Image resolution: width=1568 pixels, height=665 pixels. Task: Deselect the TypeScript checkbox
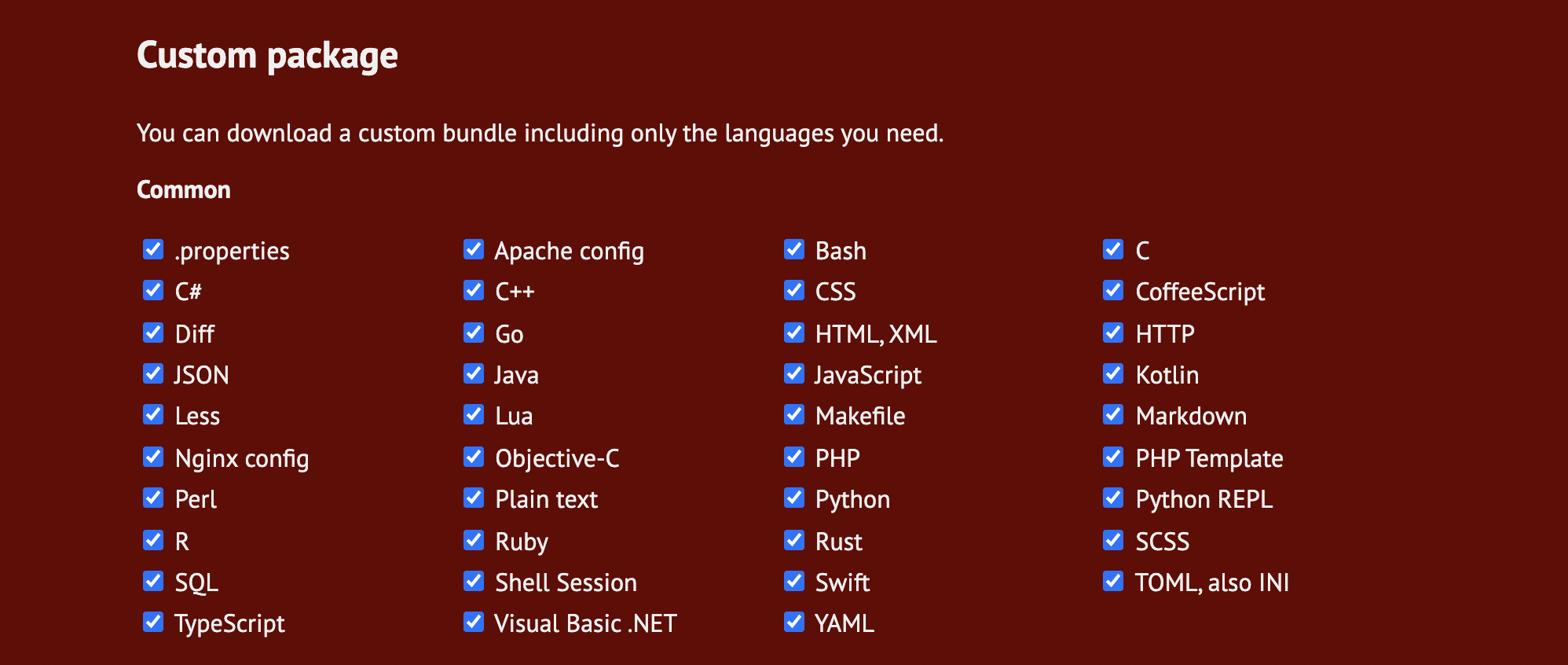153,623
